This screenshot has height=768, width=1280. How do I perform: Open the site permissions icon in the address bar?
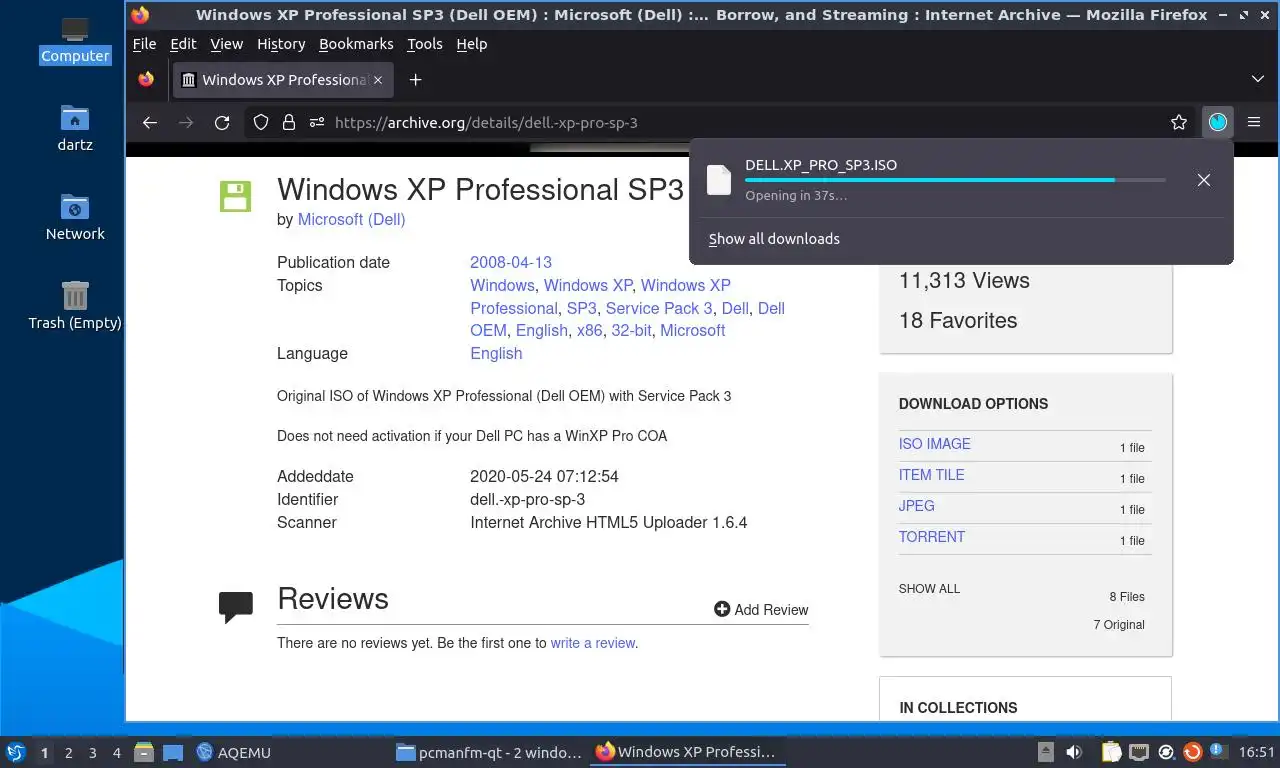(x=317, y=122)
